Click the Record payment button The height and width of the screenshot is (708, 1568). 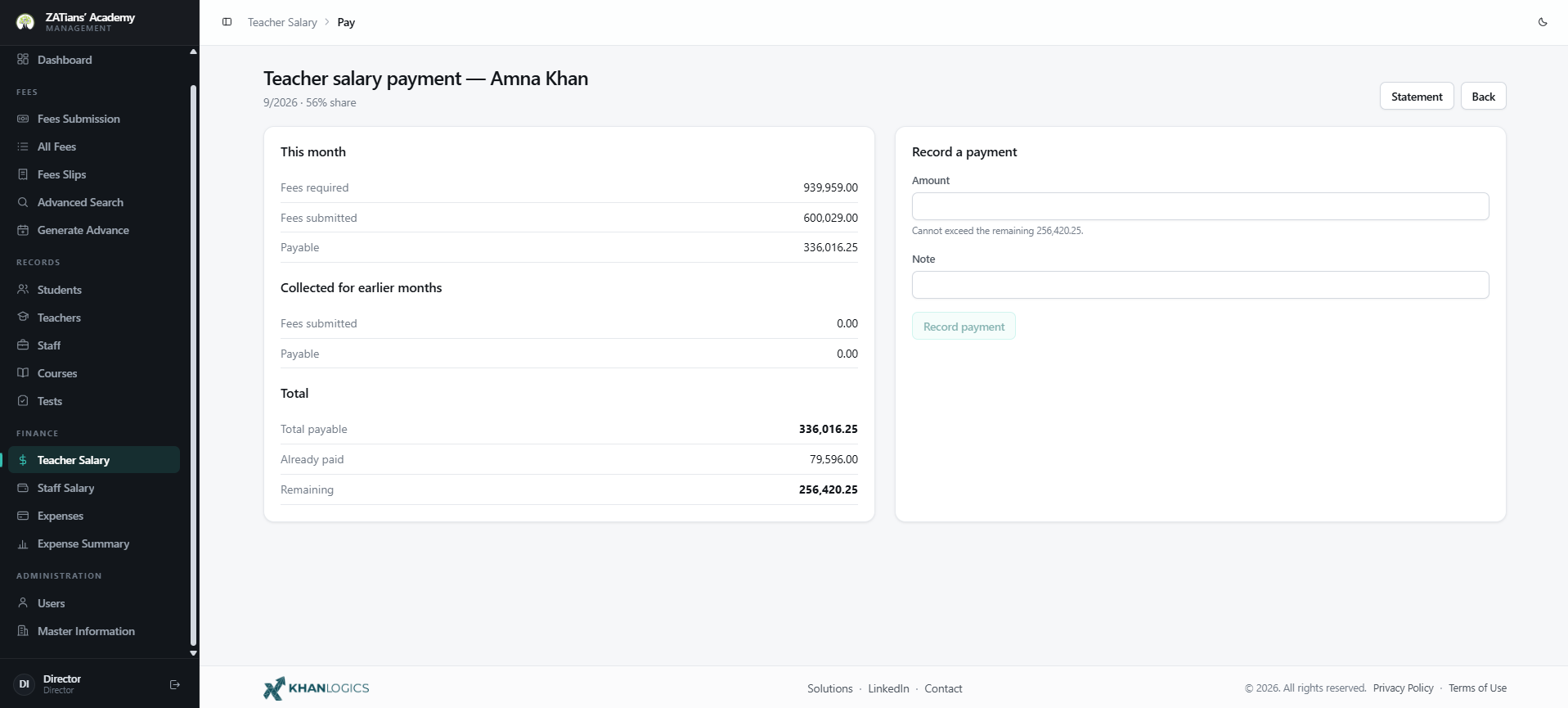(x=964, y=326)
